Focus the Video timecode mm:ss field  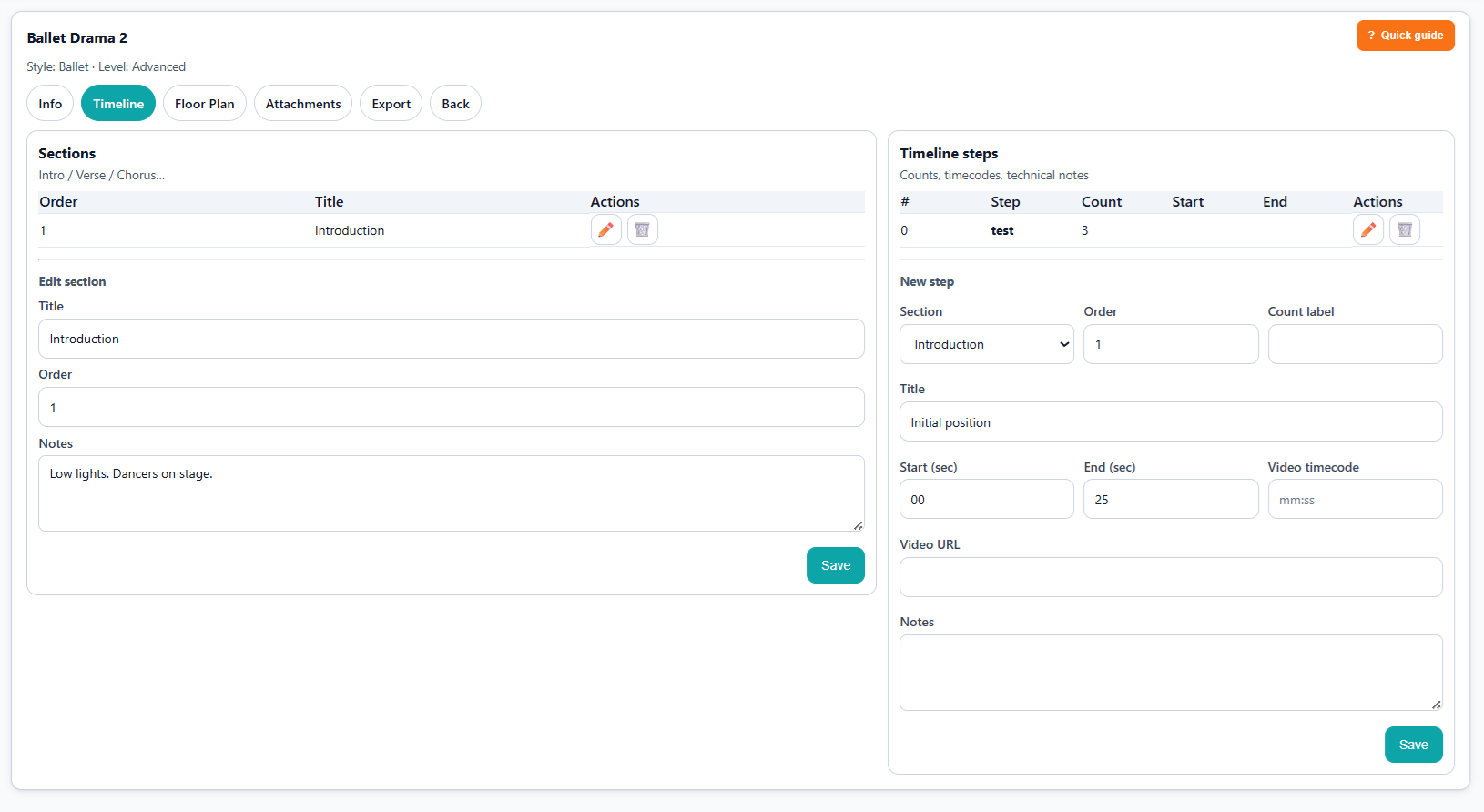pyautogui.click(x=1355, y=500)
